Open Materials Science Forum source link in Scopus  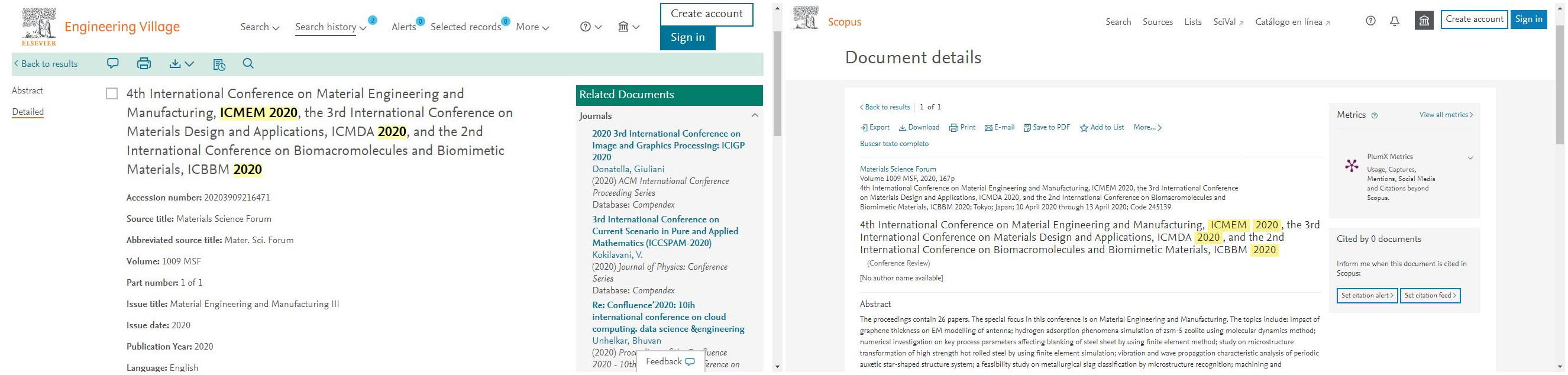(x=898, y=169)
